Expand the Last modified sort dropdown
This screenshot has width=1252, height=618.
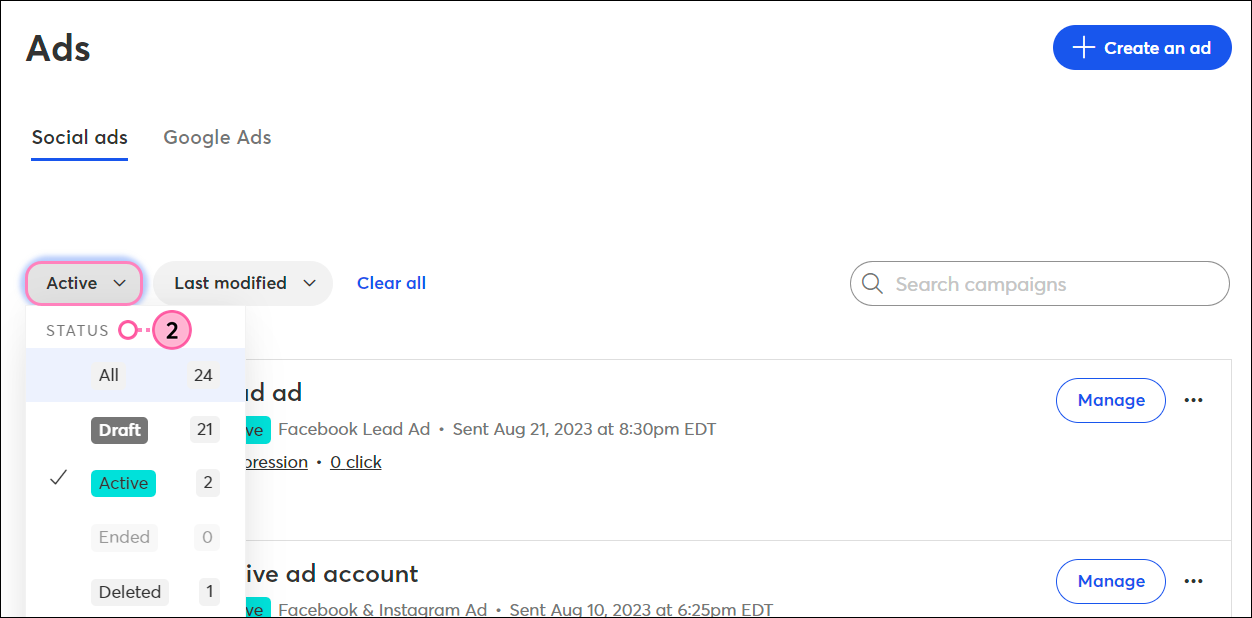point(243,283)
